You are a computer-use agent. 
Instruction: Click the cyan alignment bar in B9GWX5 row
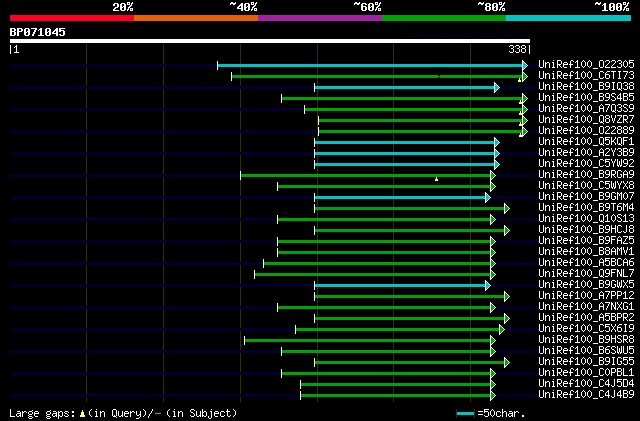coord(400,285)
